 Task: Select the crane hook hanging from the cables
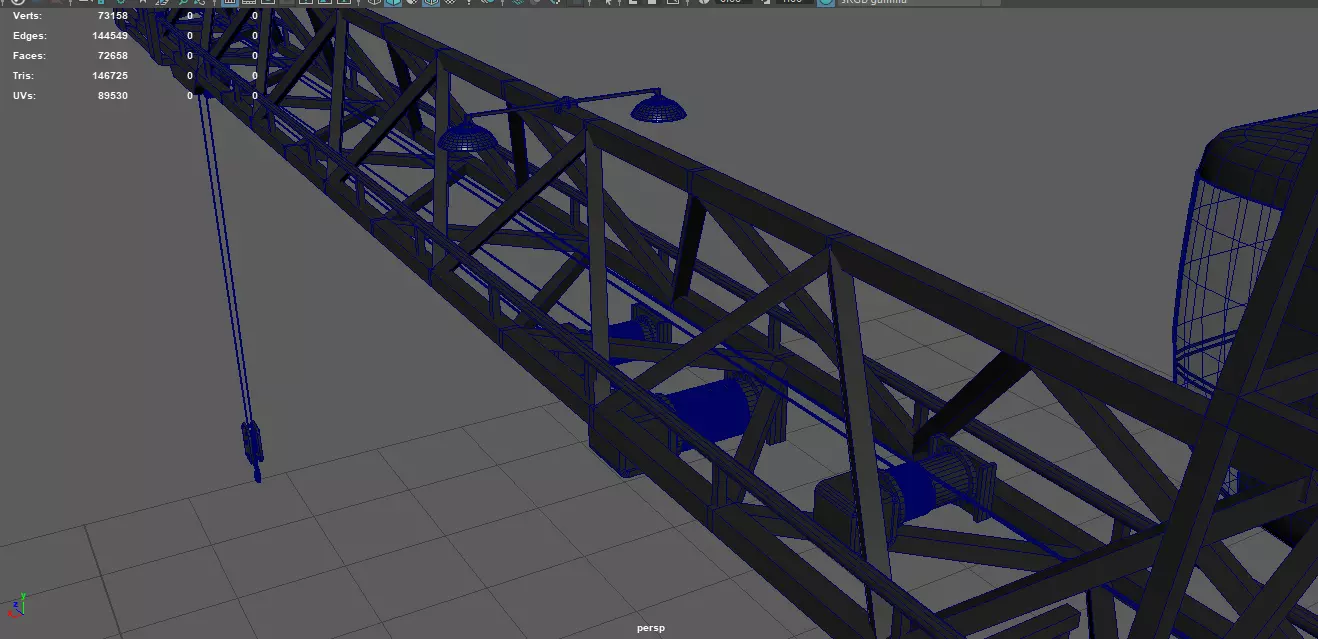(252, 450)
